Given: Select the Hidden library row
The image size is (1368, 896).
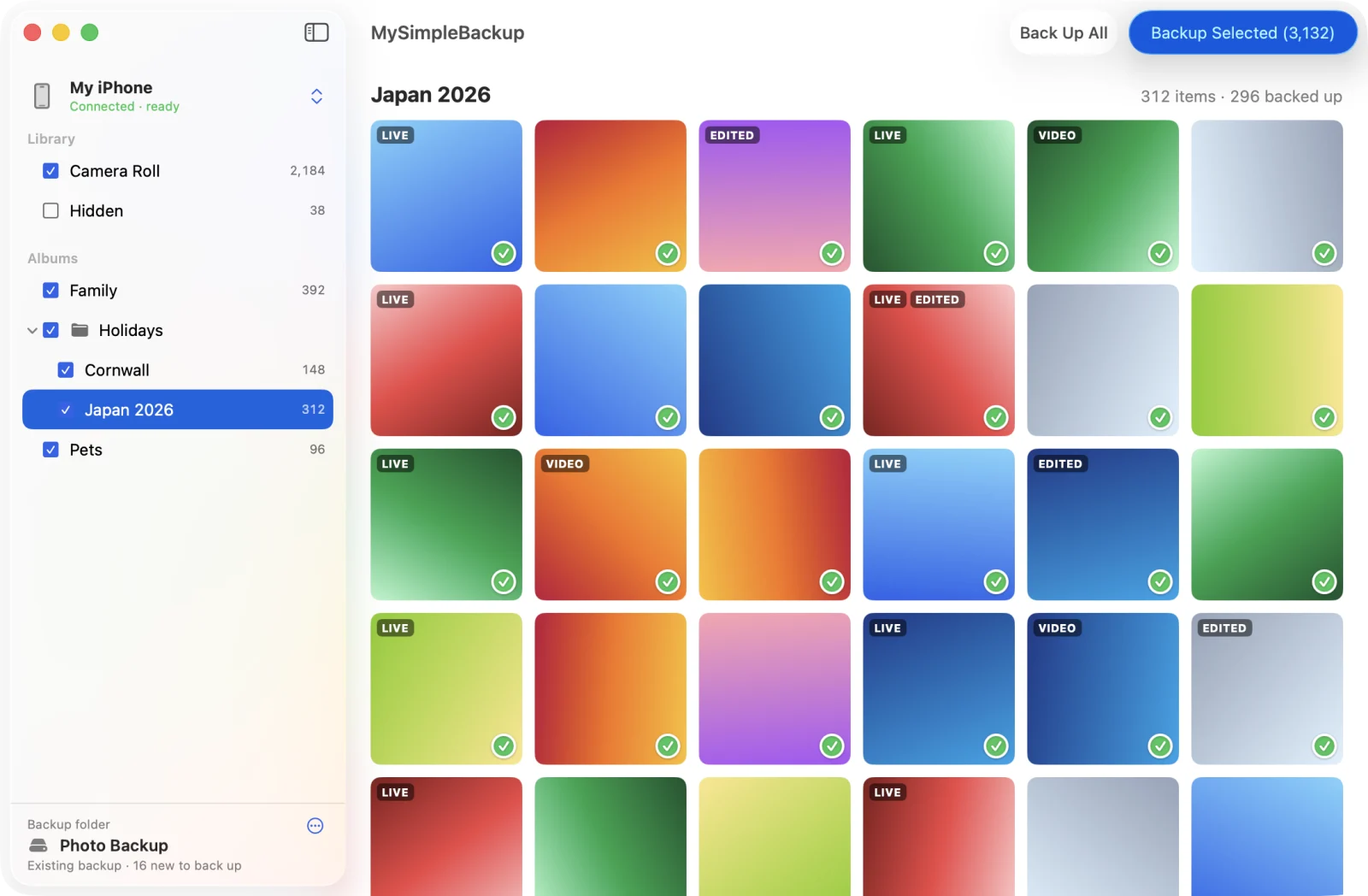Looking at the screenshot, I should click(178, 210).
